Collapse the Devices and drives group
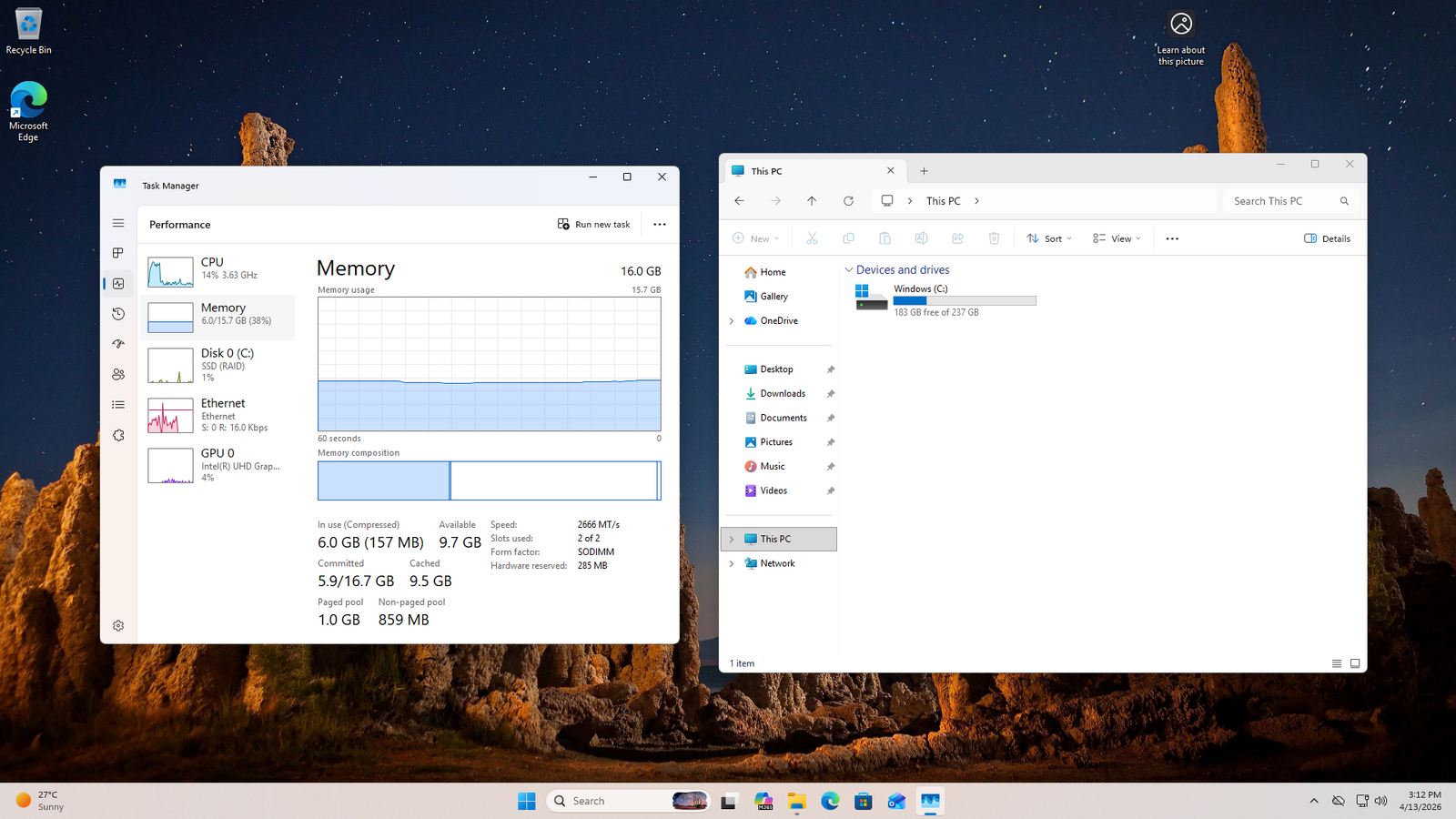This screenshot has height=819, width=1456. [x=849, y=270]
